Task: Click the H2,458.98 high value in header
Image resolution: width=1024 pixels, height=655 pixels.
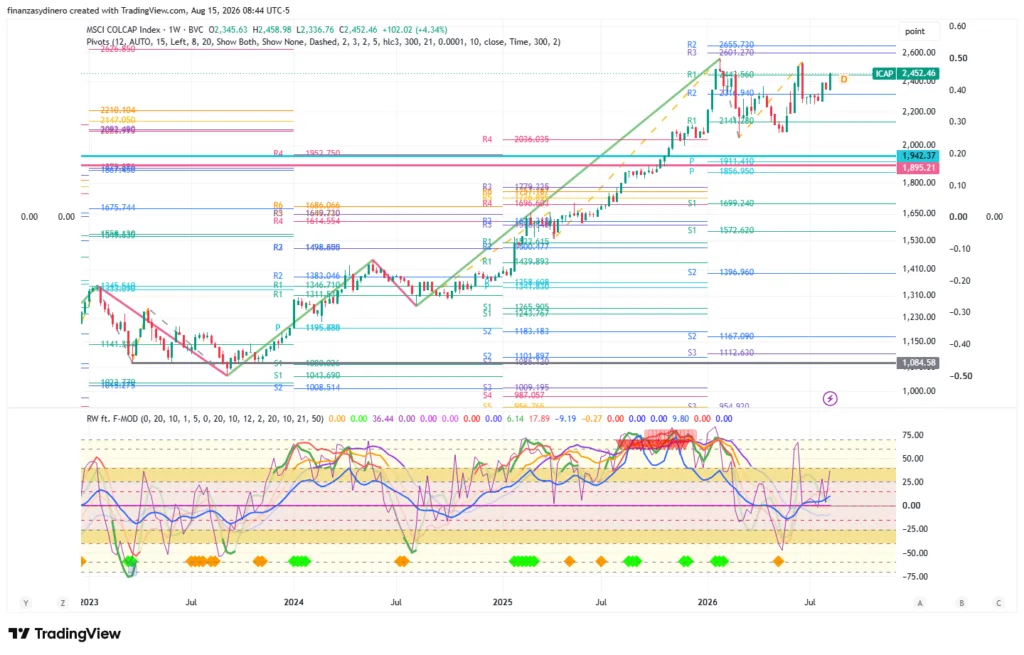Action: pyautogui.click(x=272, y=29)
